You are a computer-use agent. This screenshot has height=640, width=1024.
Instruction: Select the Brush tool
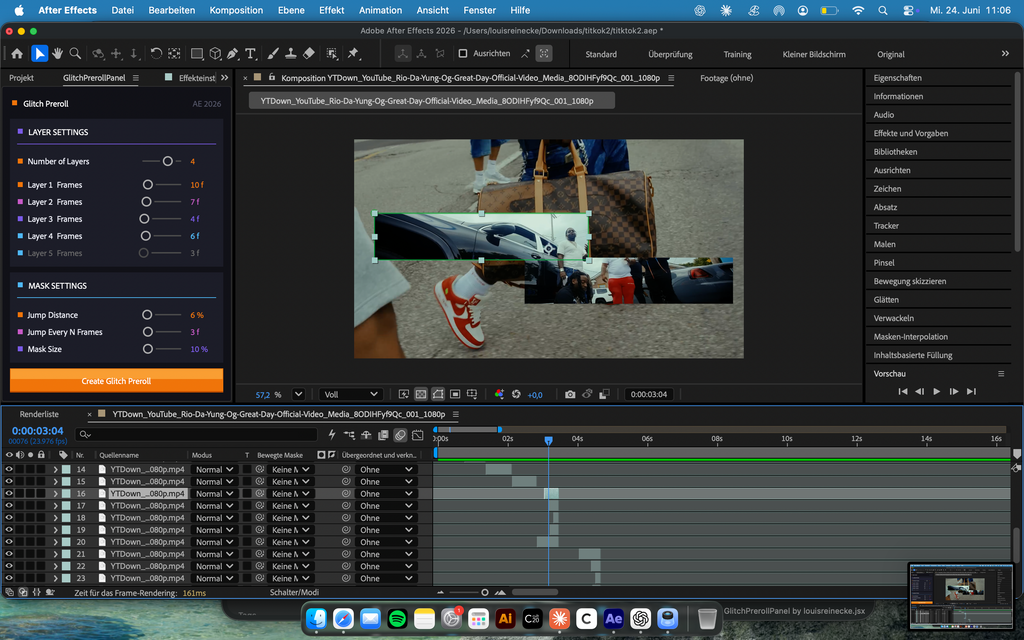[273, 54]
